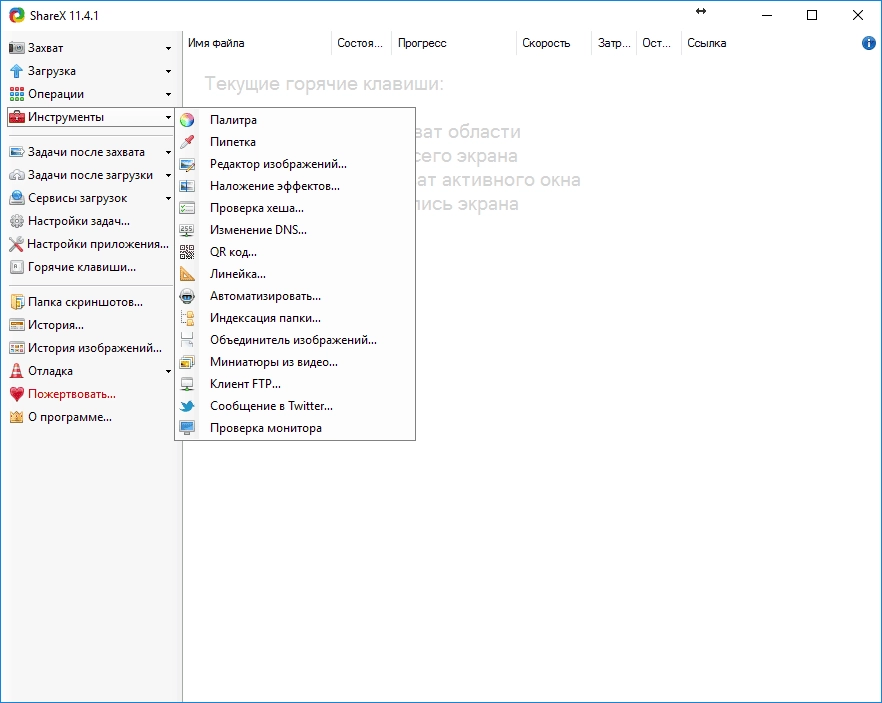Click the Проверка монитора icon

point(187,428)
